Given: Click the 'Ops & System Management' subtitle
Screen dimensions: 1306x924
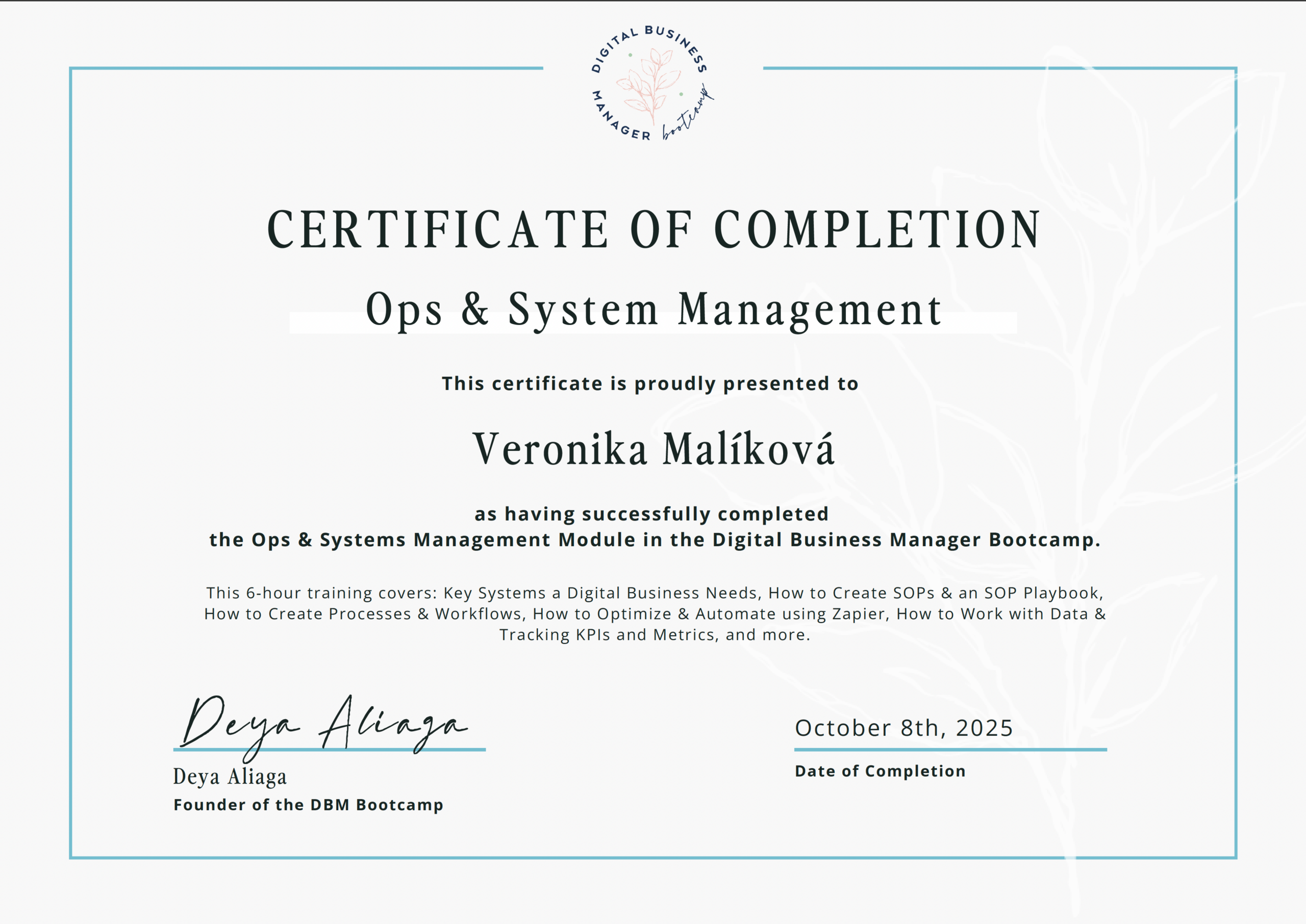Looking at the screenshot, I should click(x=654, y=309).
